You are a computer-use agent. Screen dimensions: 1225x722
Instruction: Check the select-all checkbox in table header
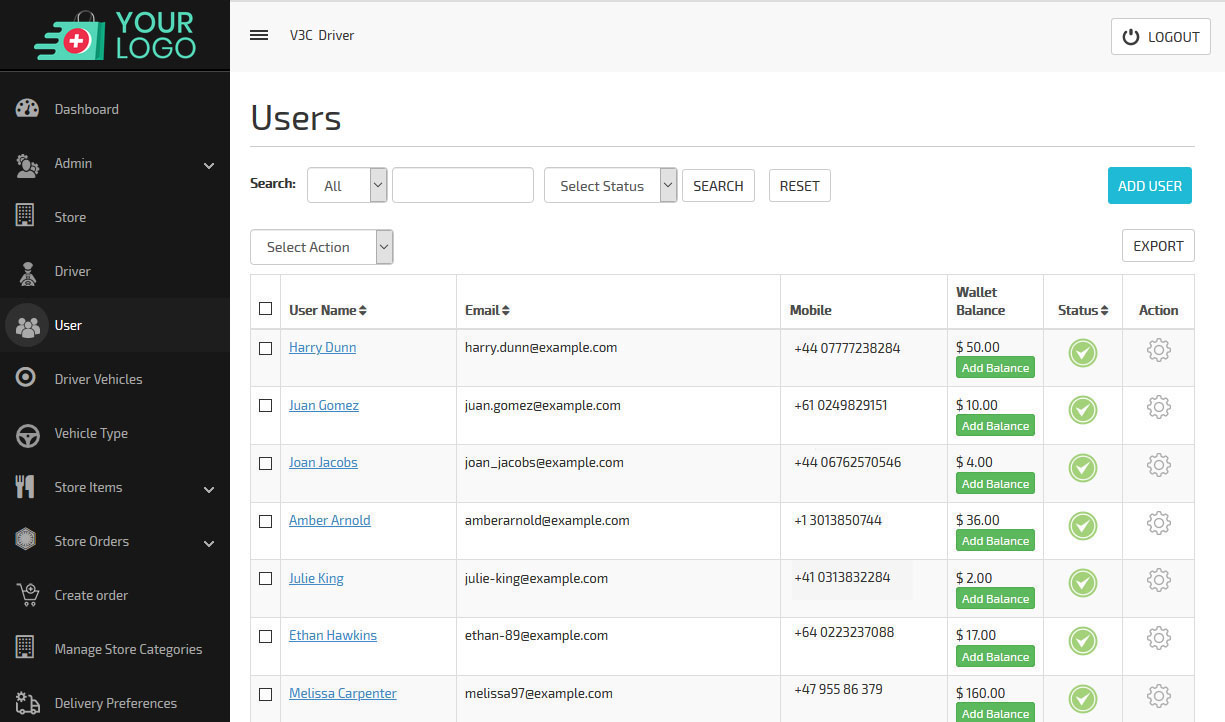coord(265,308)
